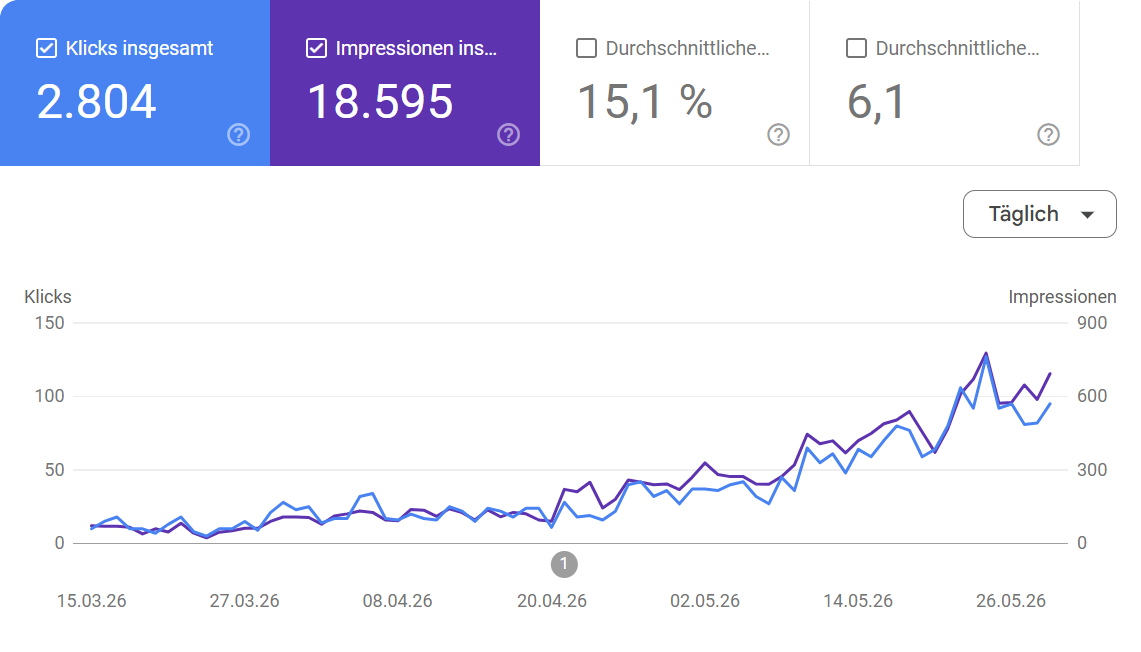This screenshot has height=652, width=1141.
Task: Click the 150 clicks axis value
Action: coord(49,323)
